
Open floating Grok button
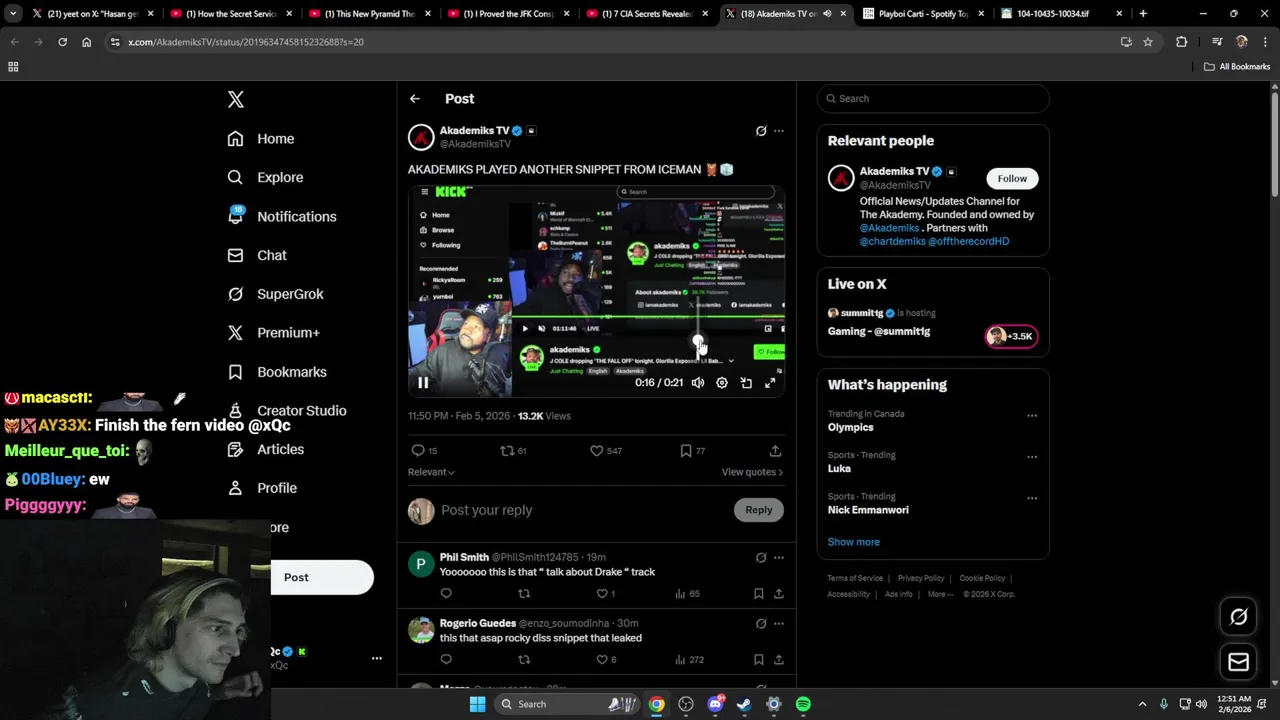tap(1239, 617)
